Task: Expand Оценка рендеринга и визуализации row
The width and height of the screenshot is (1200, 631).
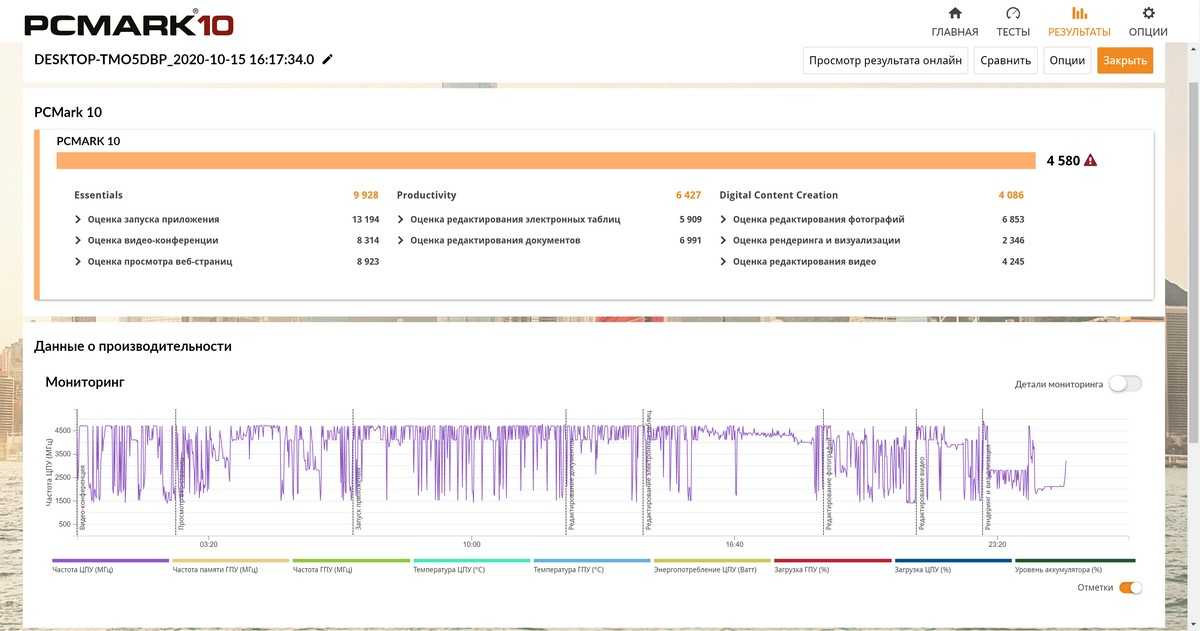Action: tap(723, 240)
